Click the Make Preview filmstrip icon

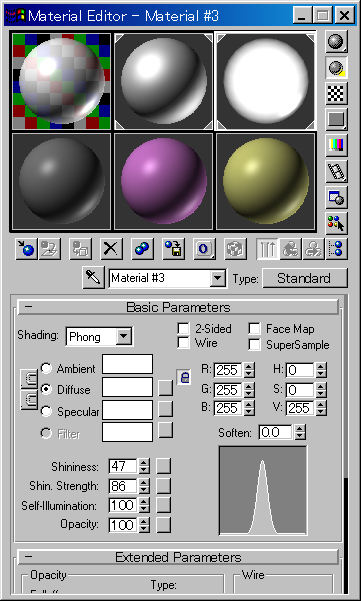336,171
